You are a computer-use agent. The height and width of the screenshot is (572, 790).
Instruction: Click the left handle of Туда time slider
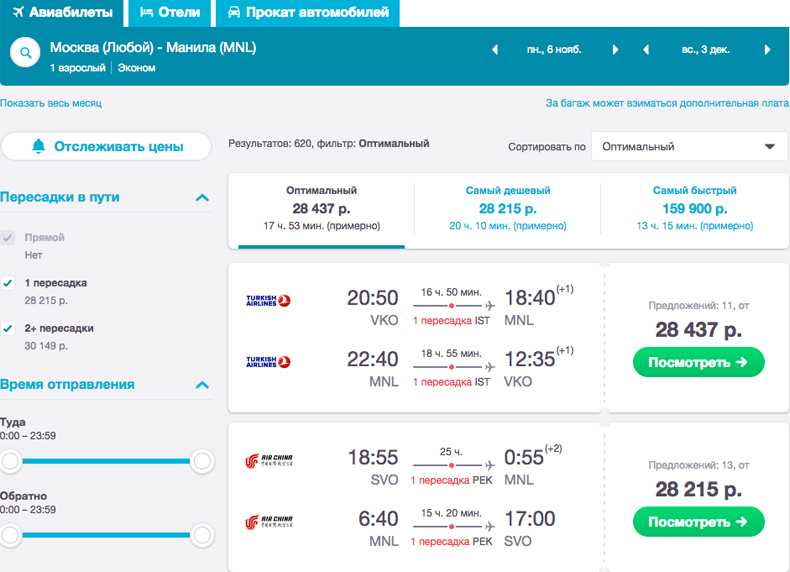pyautogui.click(x=10, y=461)
